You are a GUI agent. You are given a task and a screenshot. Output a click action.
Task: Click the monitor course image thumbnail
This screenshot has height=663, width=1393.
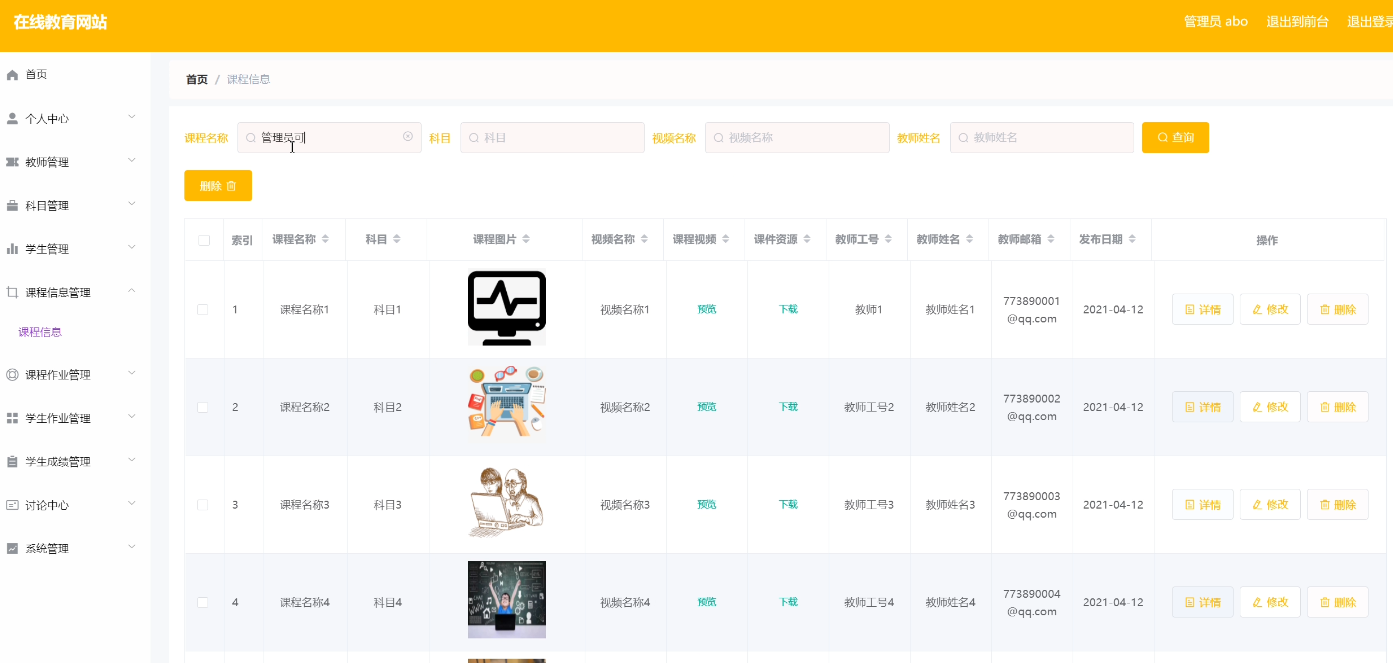tap(507, 308)
